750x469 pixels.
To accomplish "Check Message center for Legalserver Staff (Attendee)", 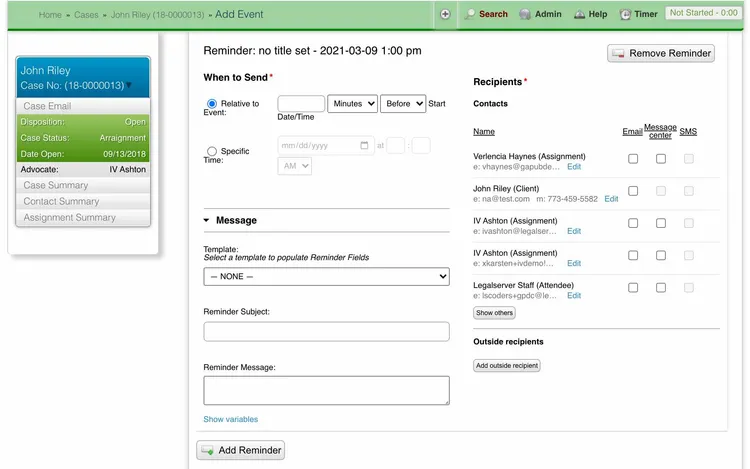I will (661, 288).
